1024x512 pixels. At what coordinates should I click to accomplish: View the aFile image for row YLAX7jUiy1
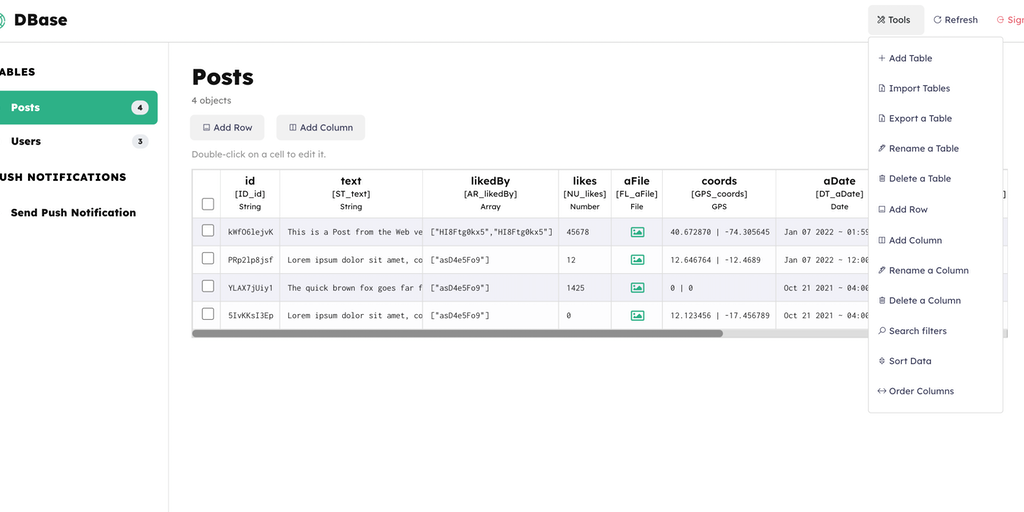pyautogui.click(x=637, y=288)
